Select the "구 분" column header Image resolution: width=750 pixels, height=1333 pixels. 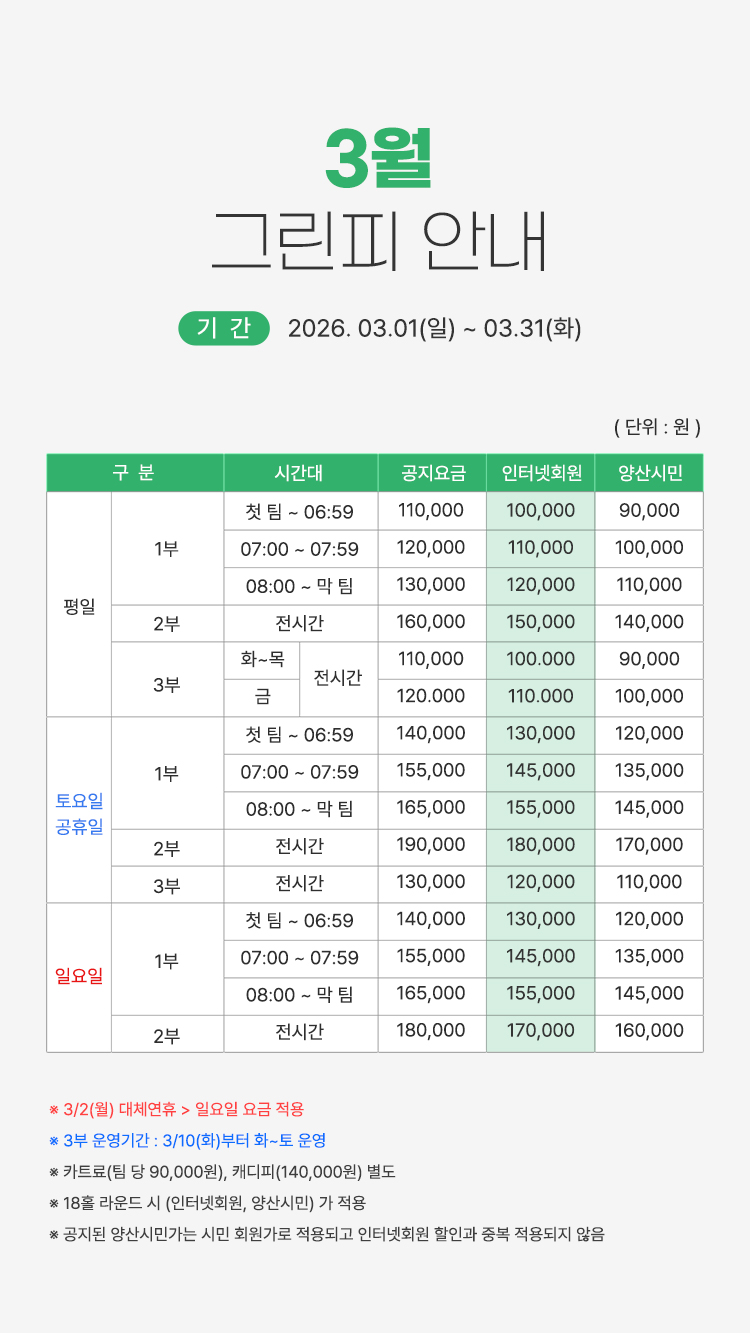click(134, 473)
